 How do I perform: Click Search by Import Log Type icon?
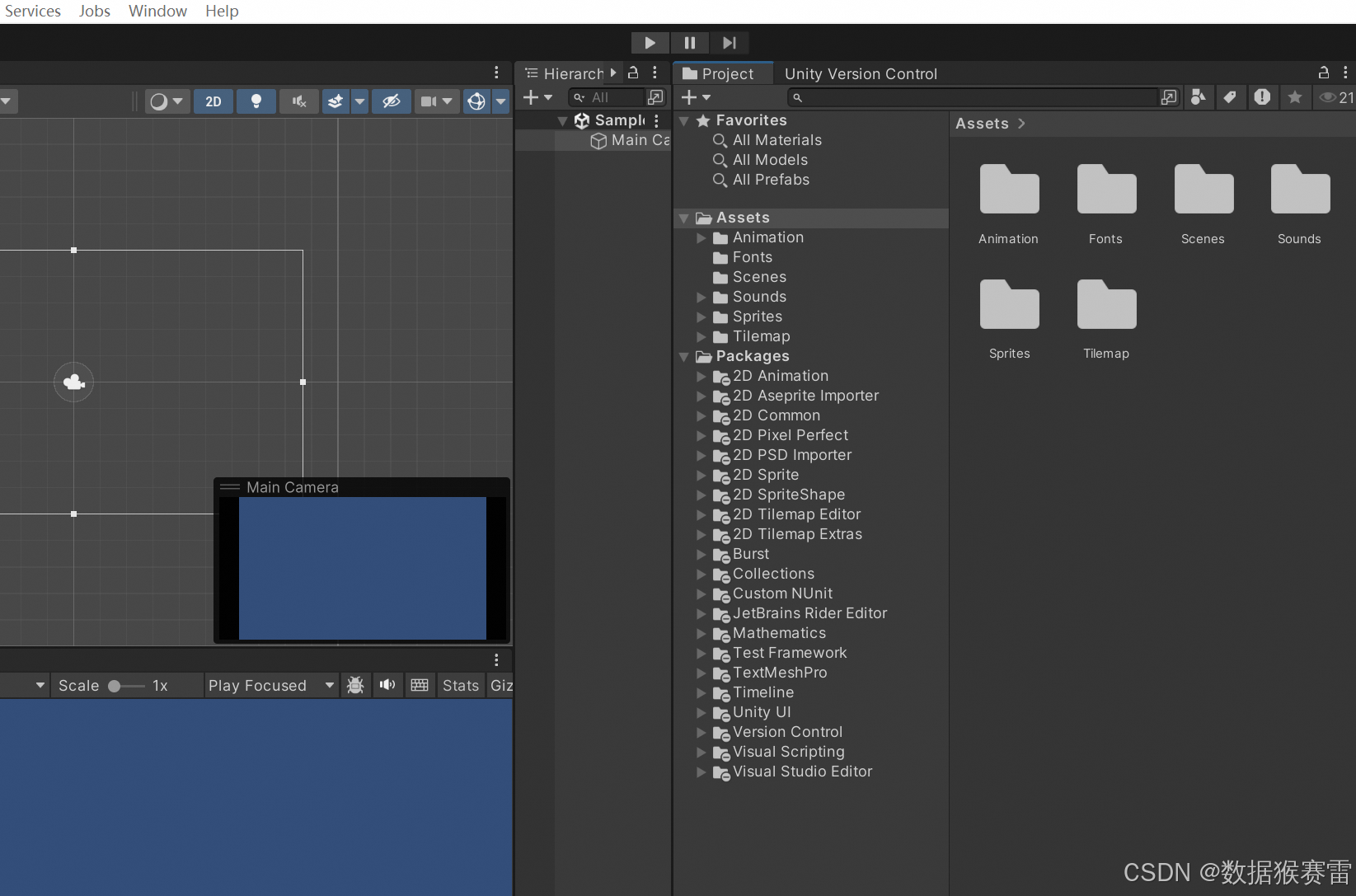coord(1262,97)
